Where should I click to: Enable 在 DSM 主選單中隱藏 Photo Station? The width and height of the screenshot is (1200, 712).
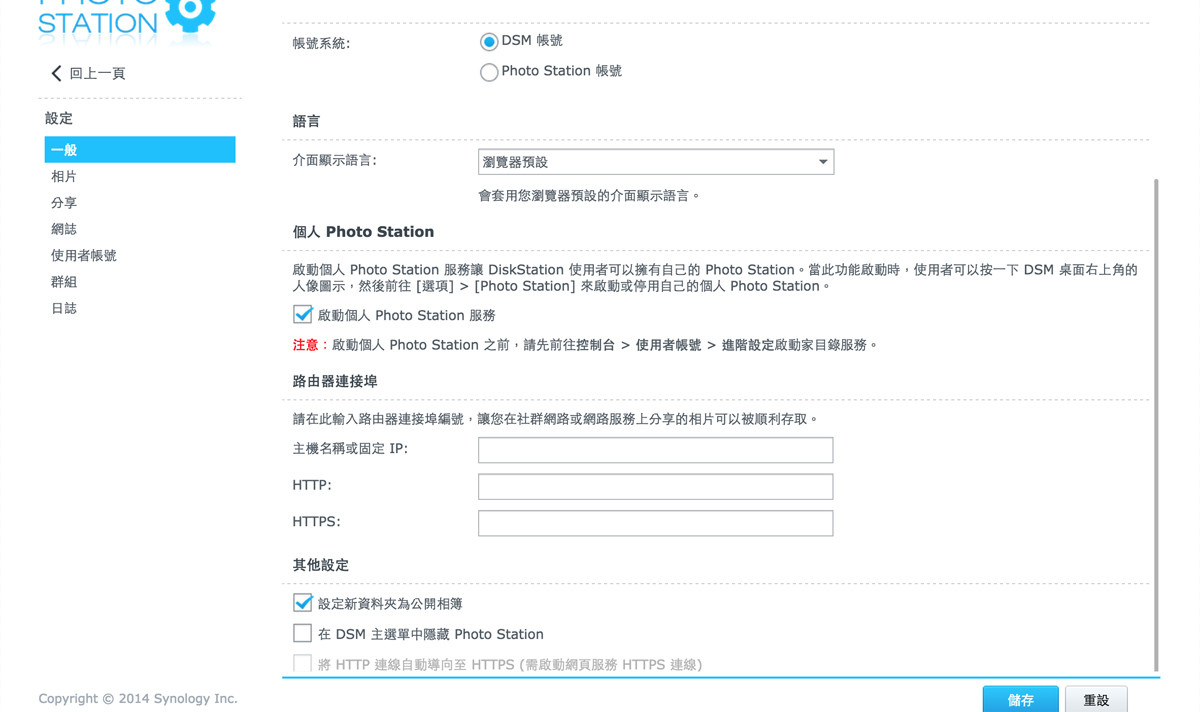tap(302, 633)
